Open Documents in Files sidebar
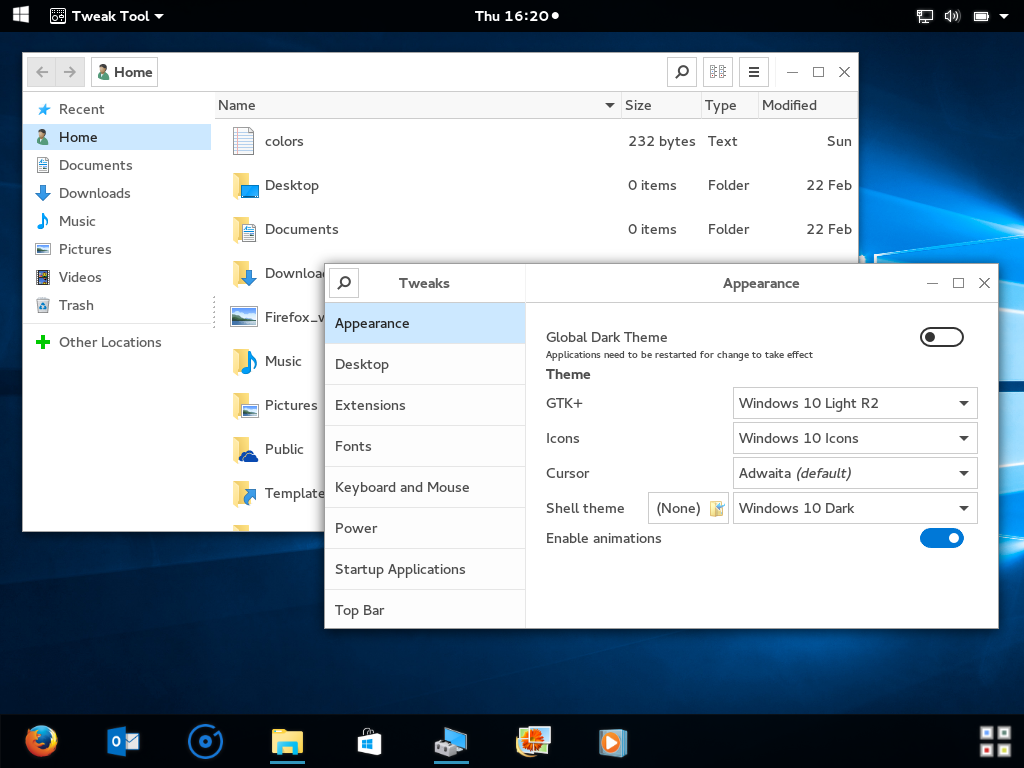1024x768 pixels. pos(118,165)
